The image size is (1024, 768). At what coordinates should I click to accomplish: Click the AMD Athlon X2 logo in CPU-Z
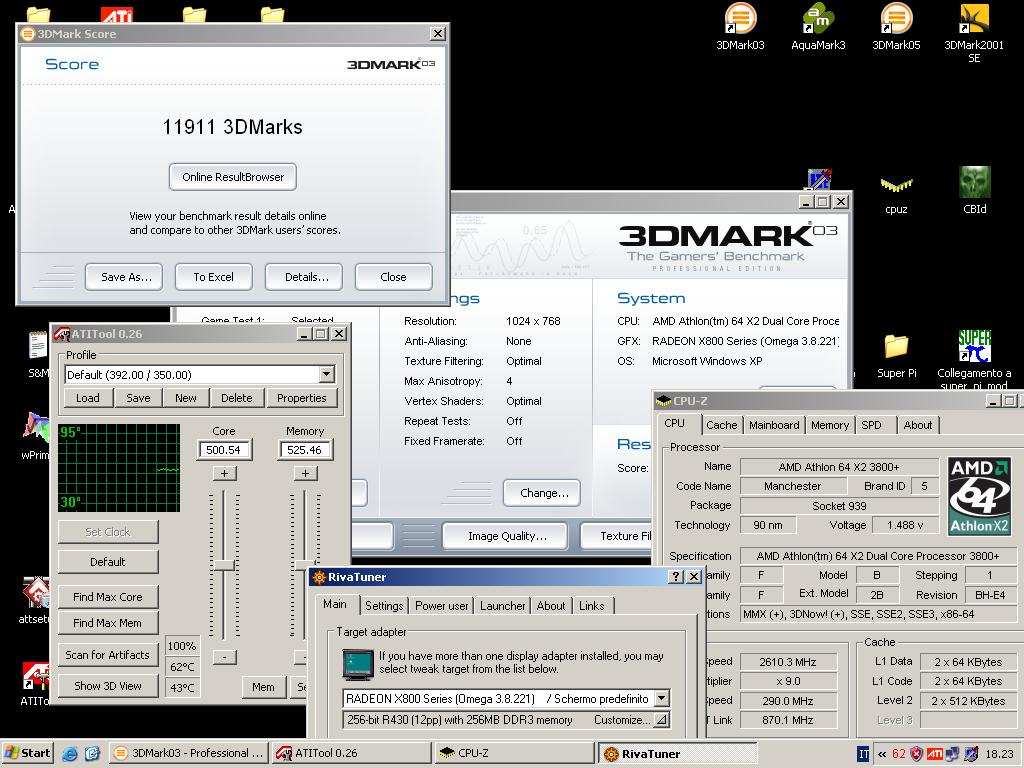tap(979, 496)
